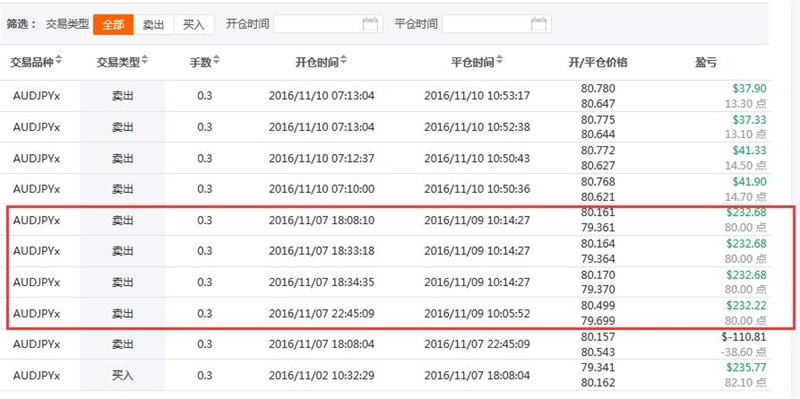Select profit value $41.33
800x399 pixels.
tap(749, 151)
